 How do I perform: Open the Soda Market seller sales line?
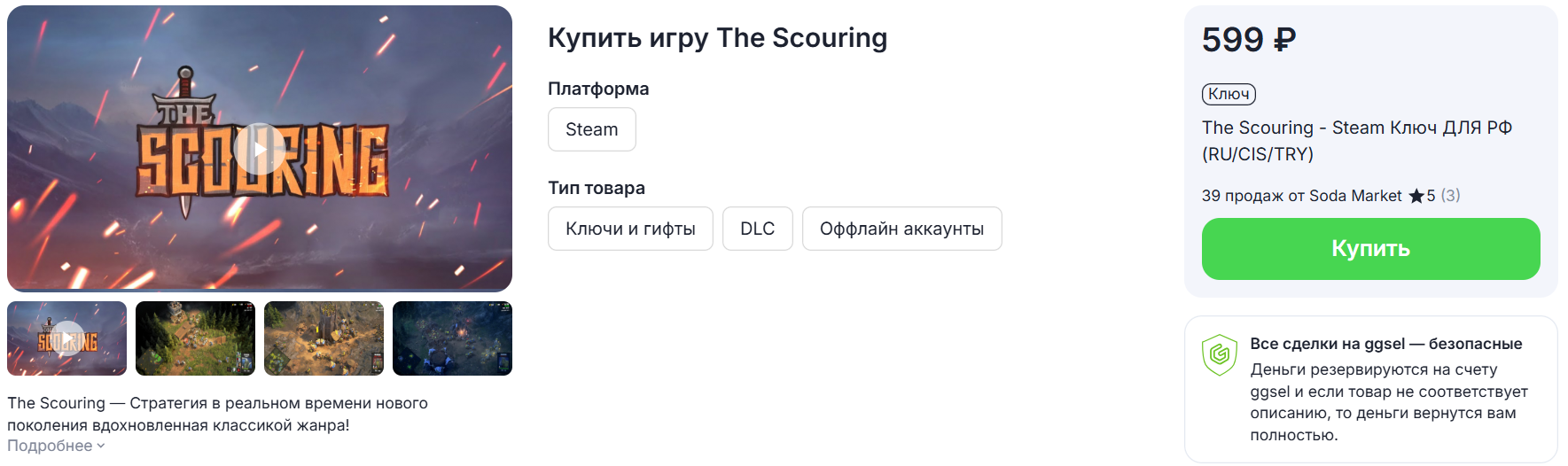1301,196
